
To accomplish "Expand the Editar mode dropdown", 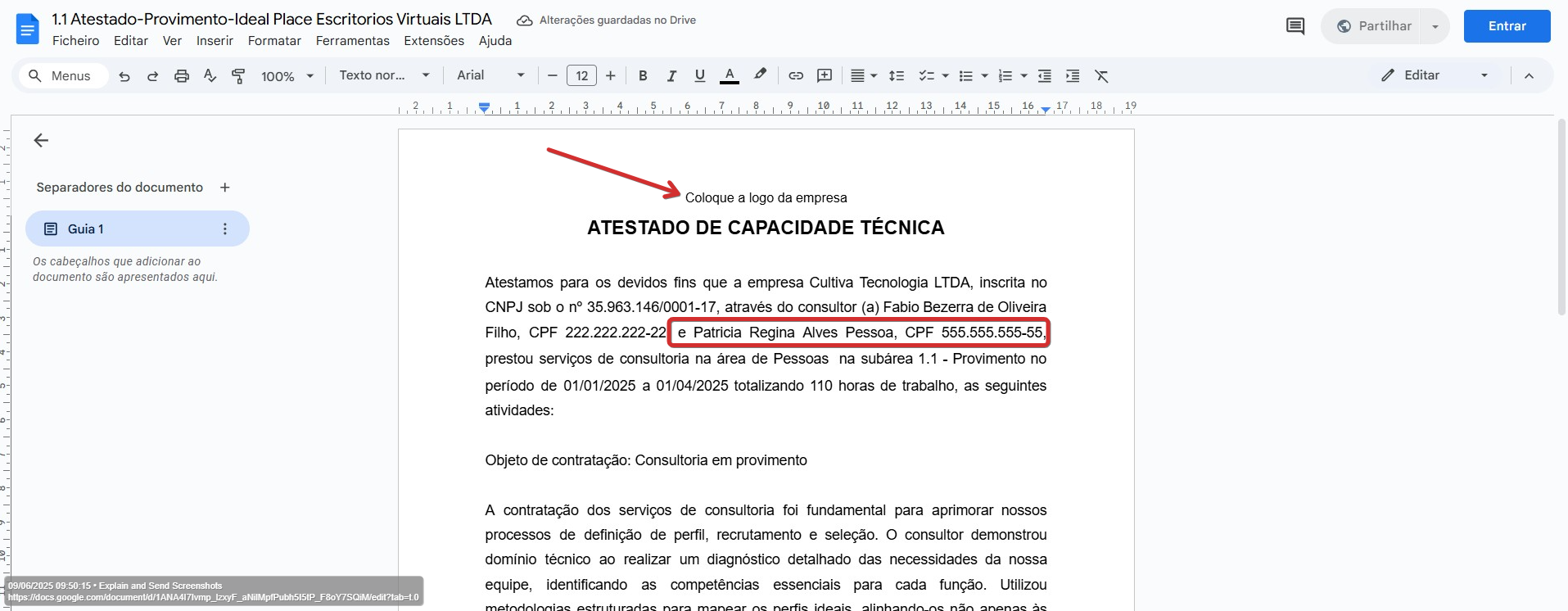I will click(1484, 75).
